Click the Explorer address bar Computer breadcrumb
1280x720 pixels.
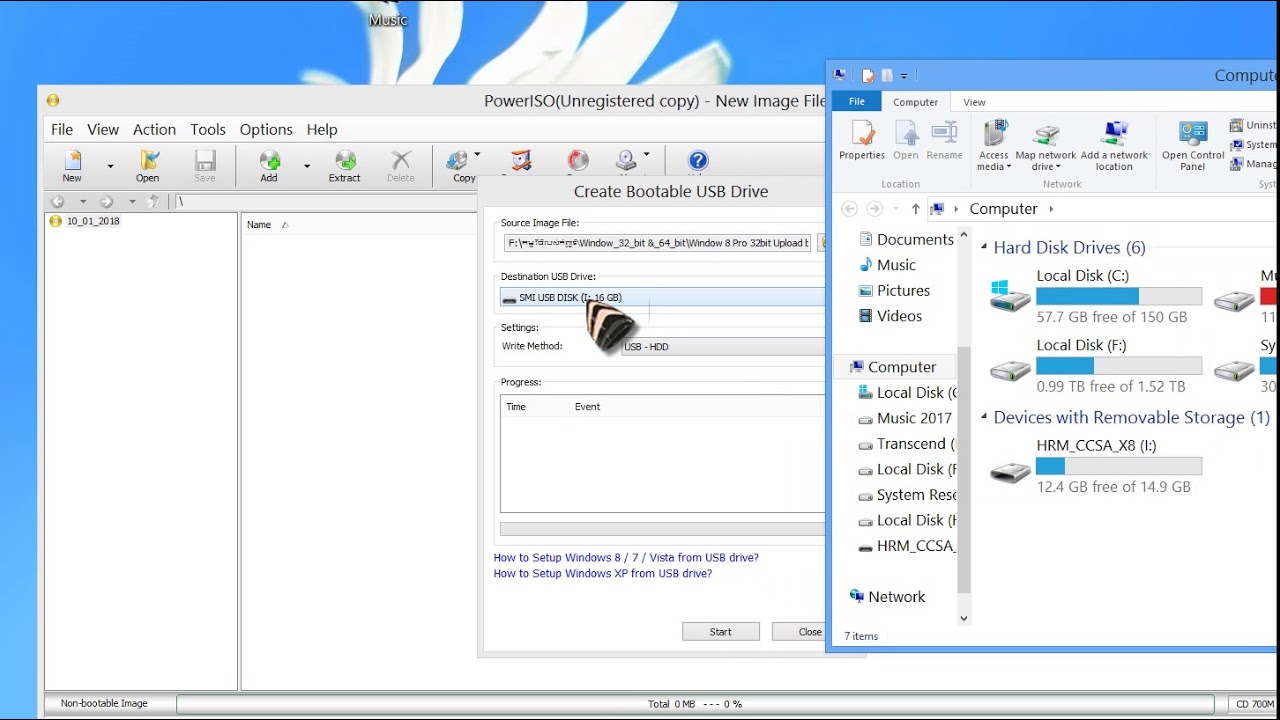(x=1003, y=209)
